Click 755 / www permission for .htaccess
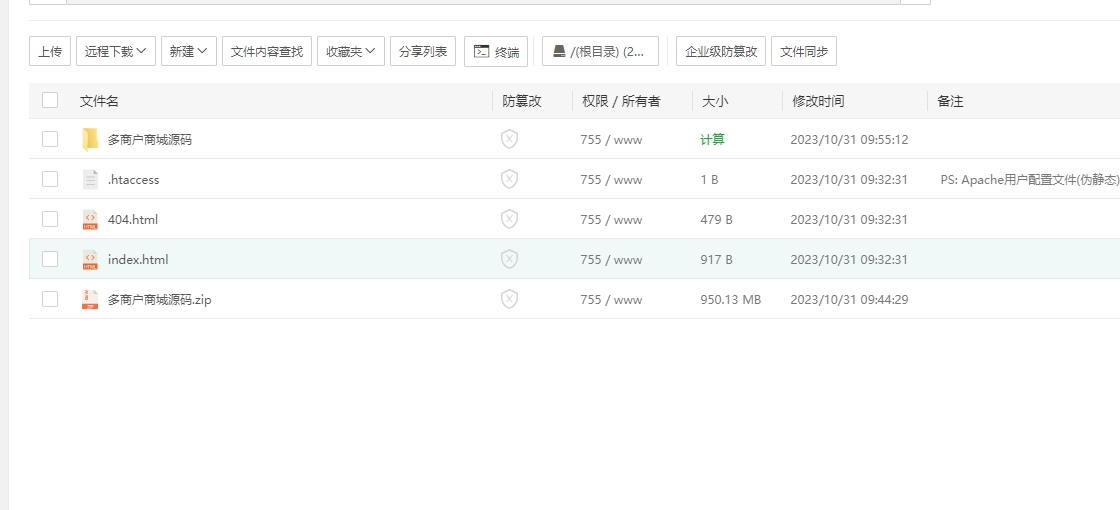The width and height of the screenshot is (1120, 510). [611, 179]
